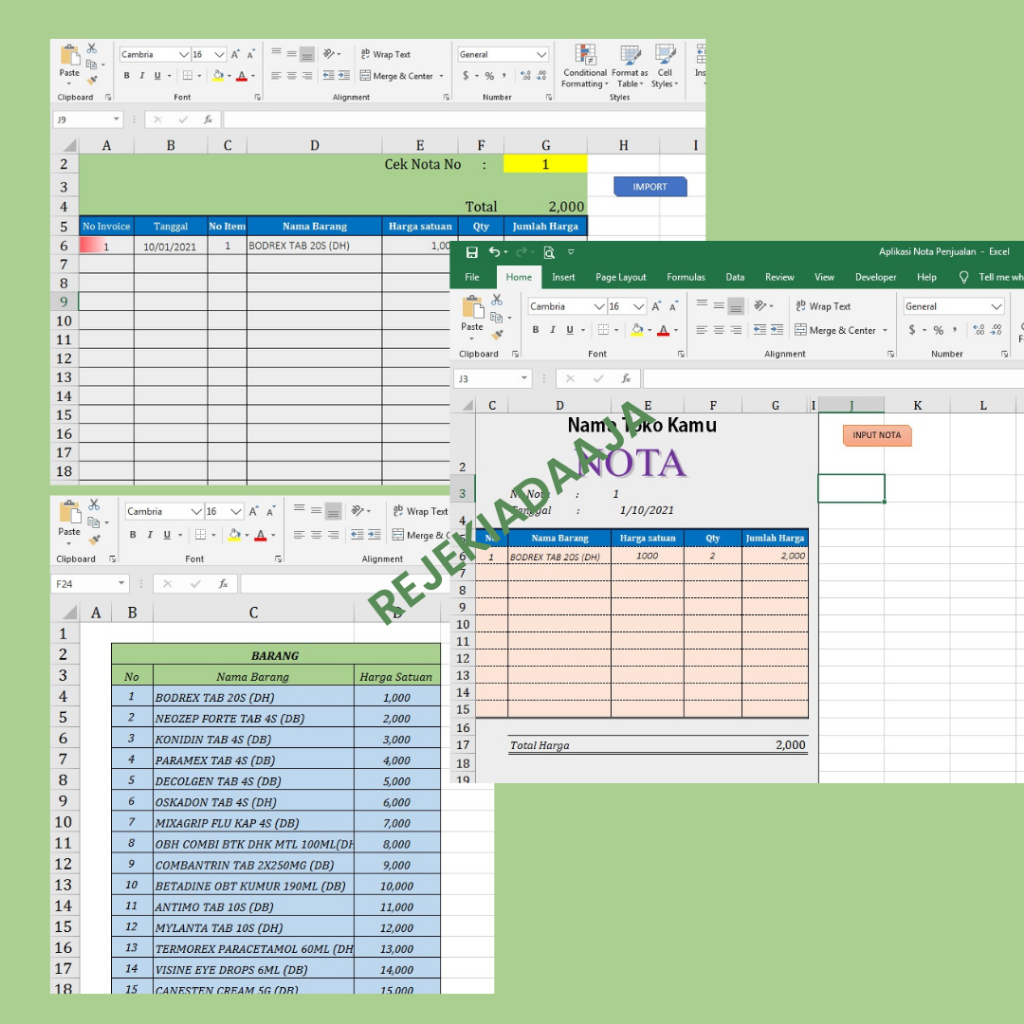Click Orientation icon in Cek Nota window
The height and width of the screenshot is (1024, 1024).
(x=329, y=54)
